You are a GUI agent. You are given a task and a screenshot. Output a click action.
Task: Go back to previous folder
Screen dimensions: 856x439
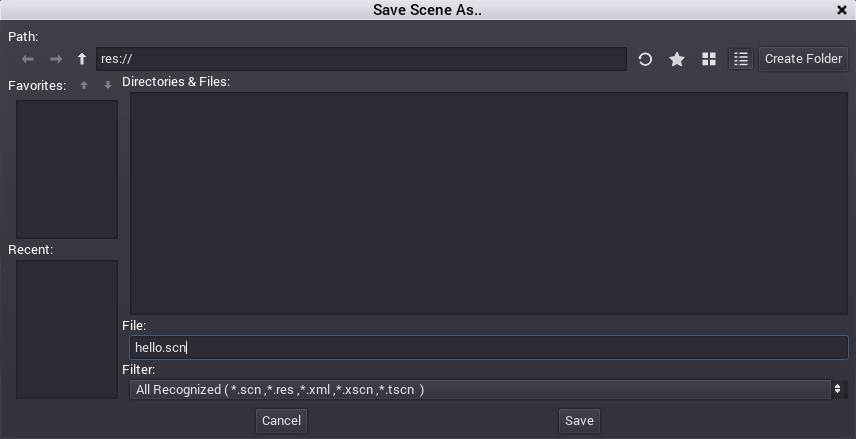point(28,59)
